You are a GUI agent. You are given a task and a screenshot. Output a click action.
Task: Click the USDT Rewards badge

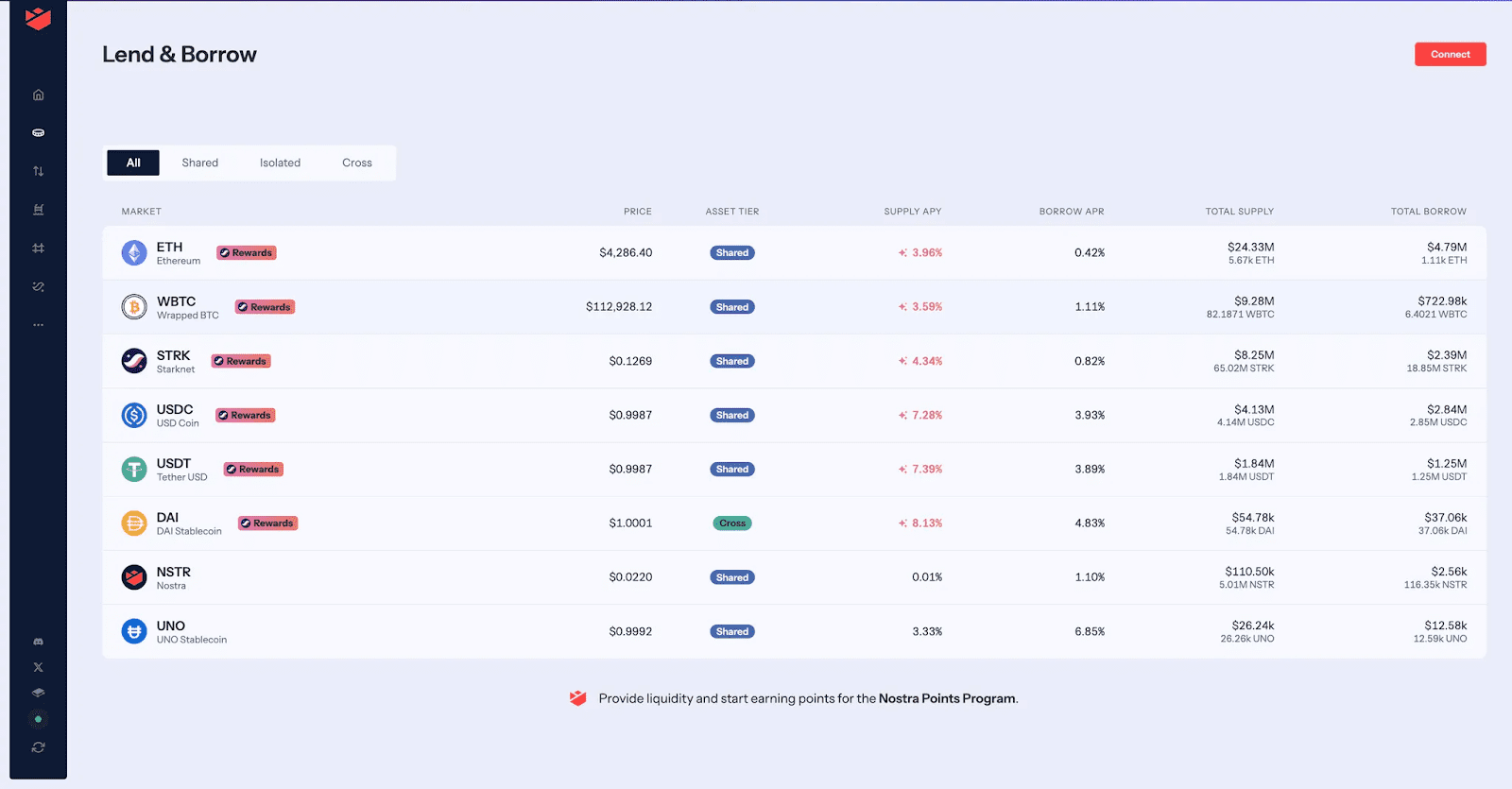point(253,469)
